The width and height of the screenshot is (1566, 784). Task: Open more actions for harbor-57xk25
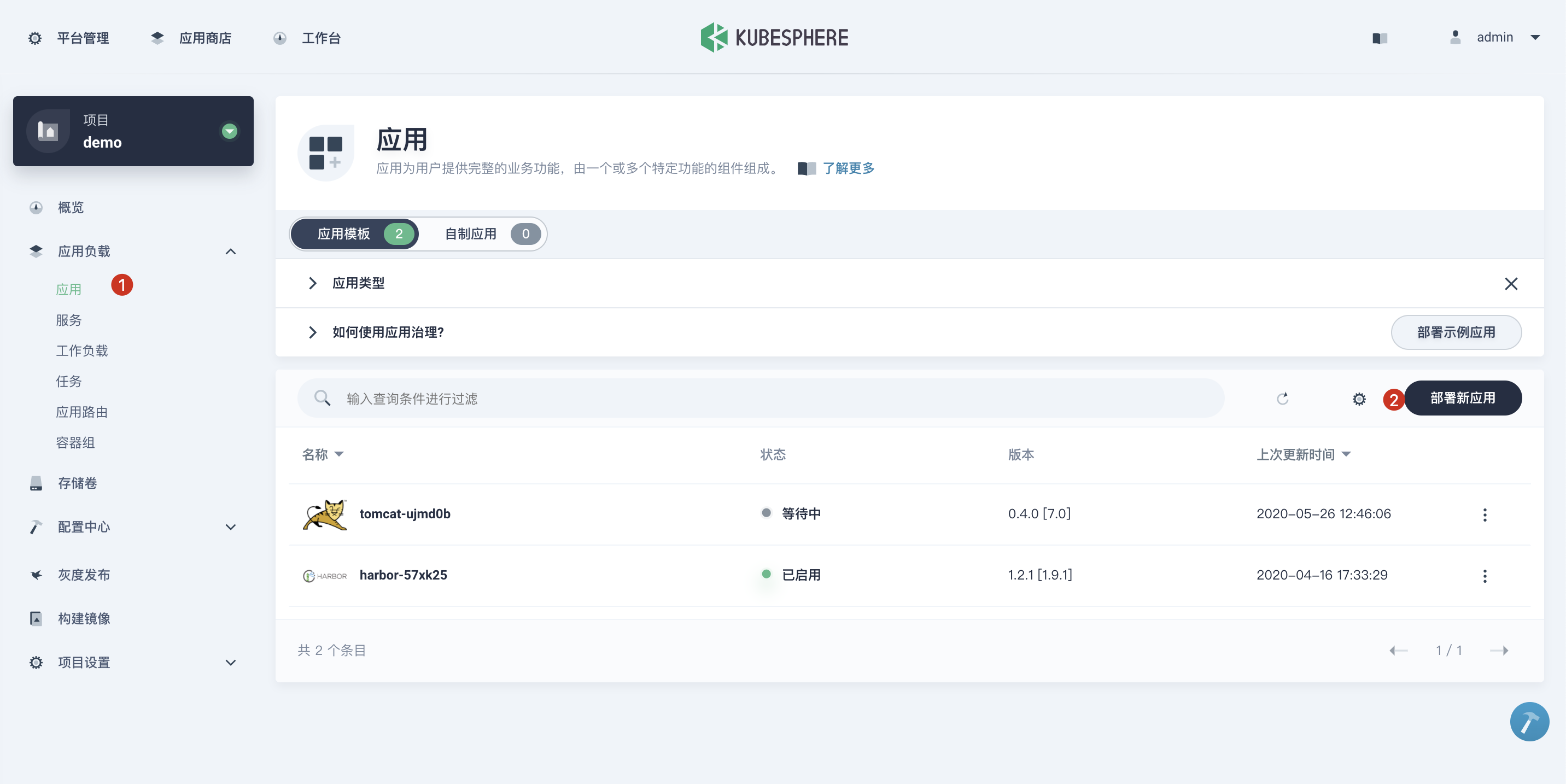1485,576
